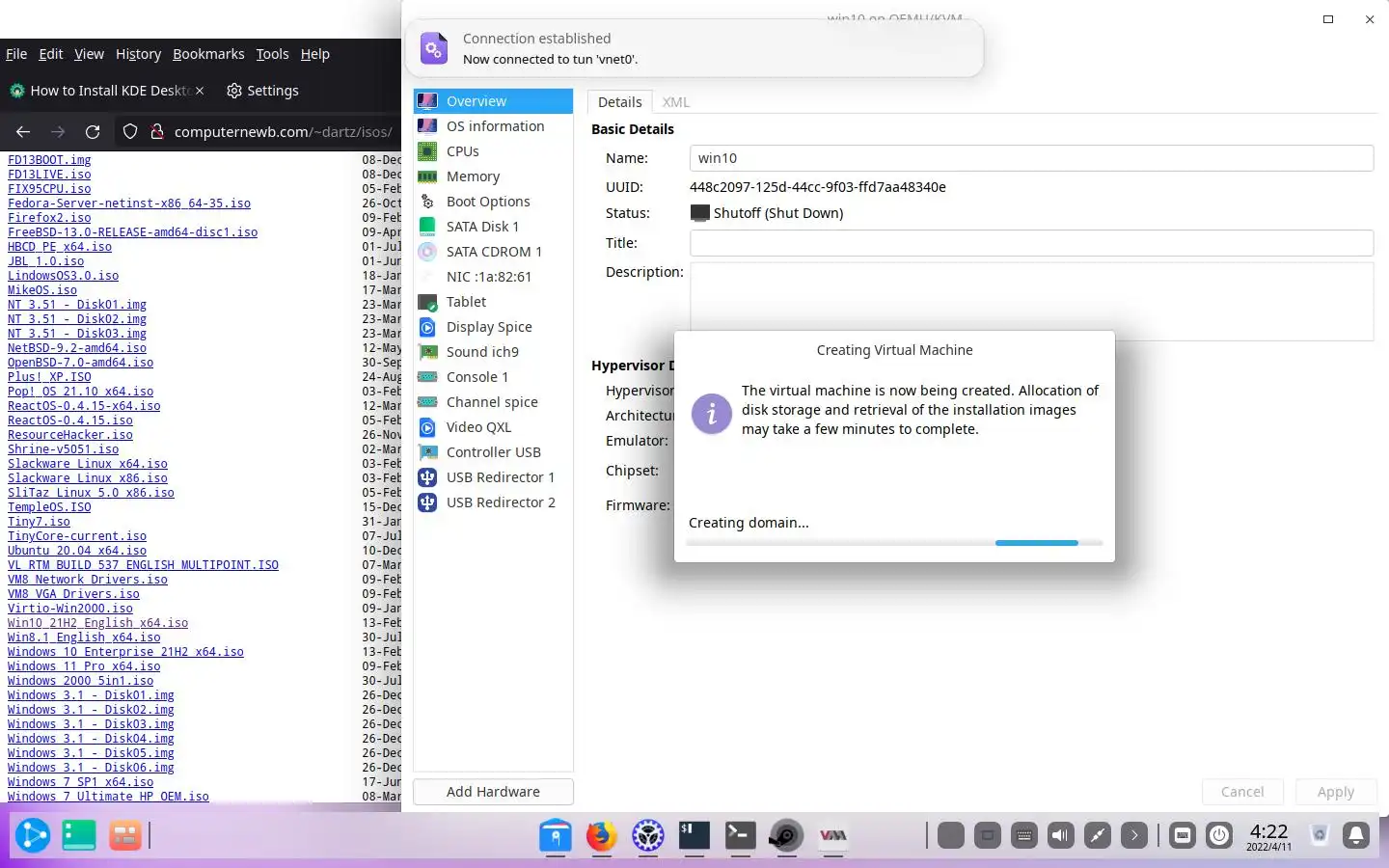Click the Creating domain progress bar
The height and width of the screenshot is (868, 1389).
[x=894, y=543]
